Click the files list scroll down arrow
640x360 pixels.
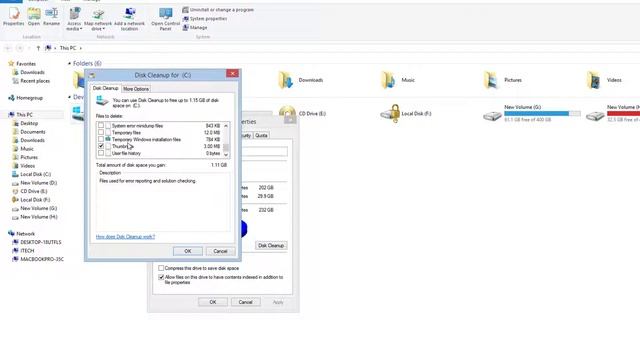click(x=226, y=155)
